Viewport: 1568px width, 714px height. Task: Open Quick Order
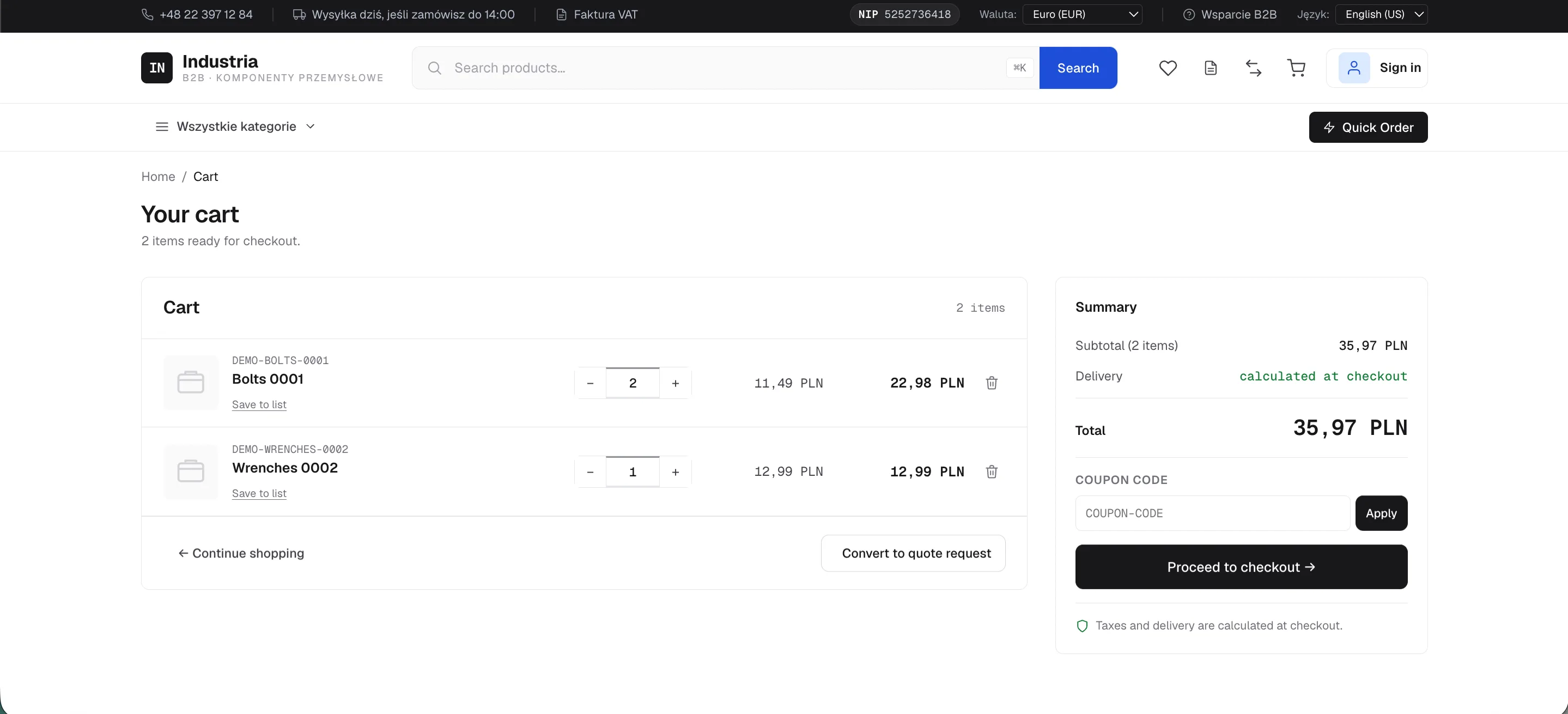pos(1368,127)
